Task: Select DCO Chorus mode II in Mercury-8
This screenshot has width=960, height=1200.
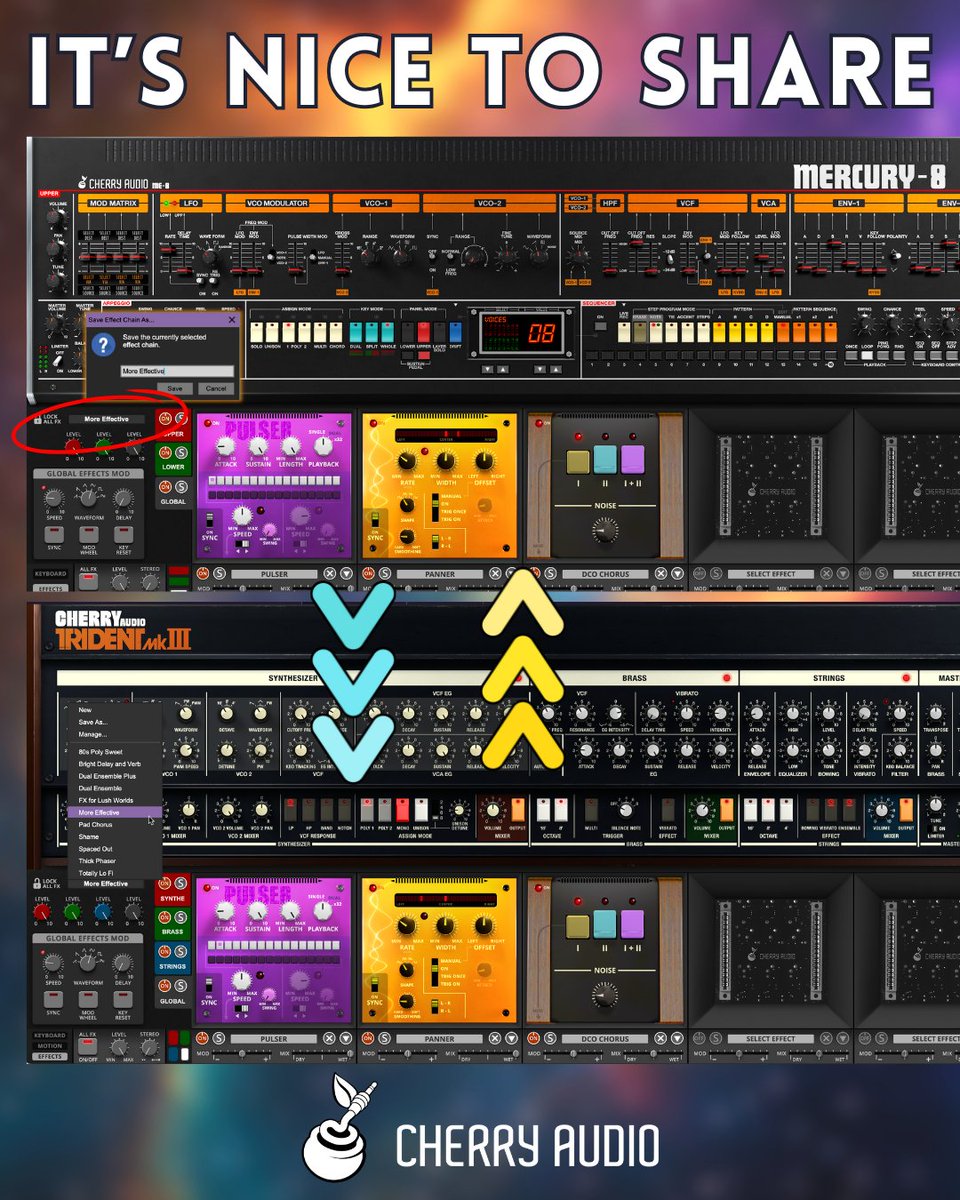Action: tap(605, 460)
